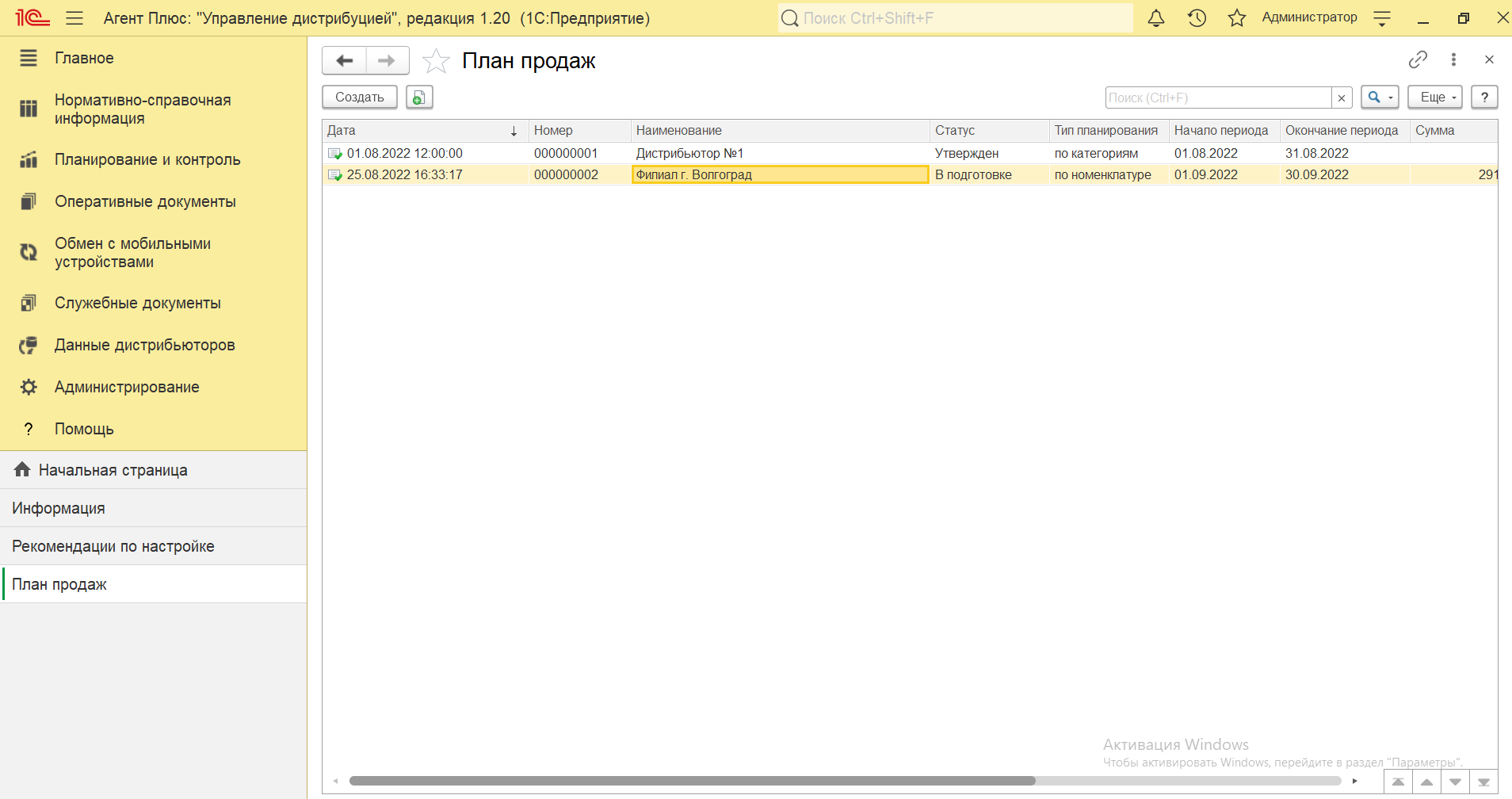Sort by the Дата column header

coord(426,131)
